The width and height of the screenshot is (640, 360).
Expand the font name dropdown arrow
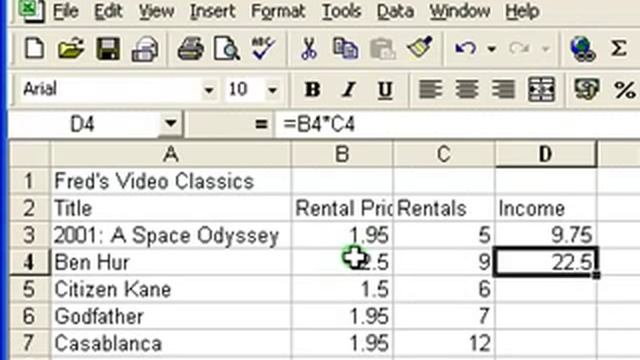209,89
